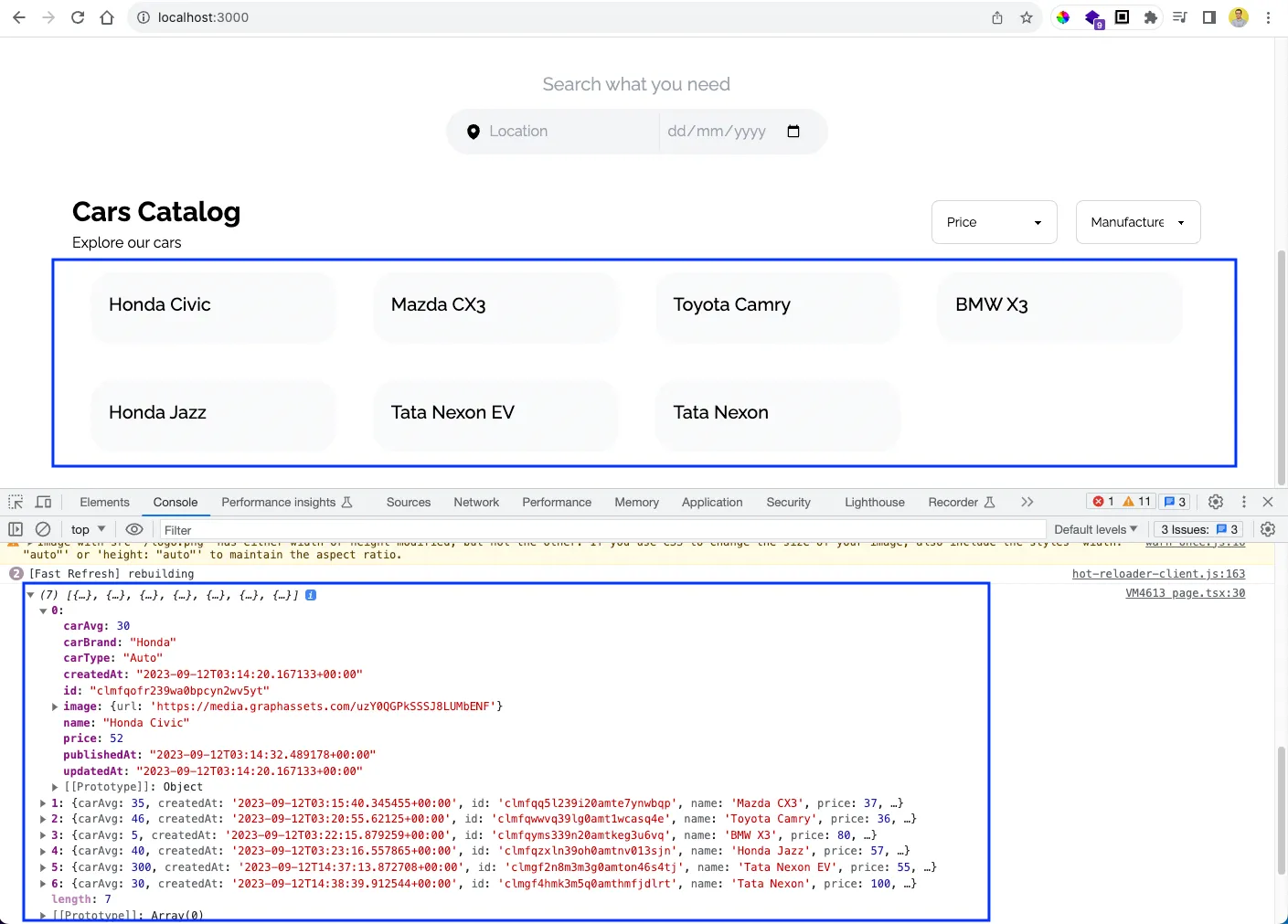Show the console sidebar

pyautogui.click(x=16, y=529)
